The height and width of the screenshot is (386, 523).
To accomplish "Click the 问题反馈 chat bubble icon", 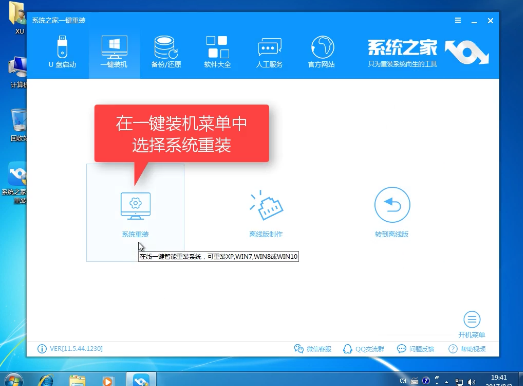I will pyautogui.click(x=401, y=349).
